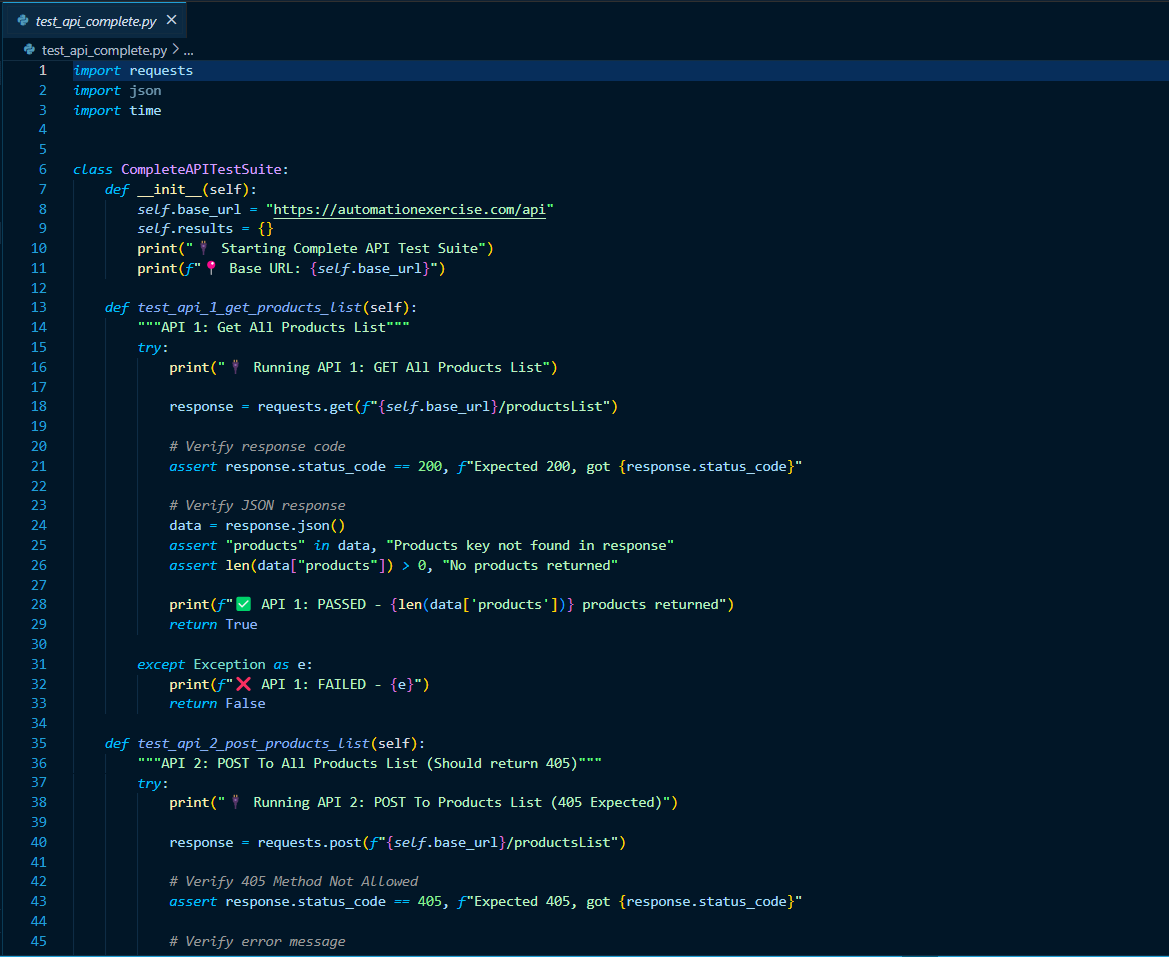Click line number 35 in the gutter

pos(39,743)
